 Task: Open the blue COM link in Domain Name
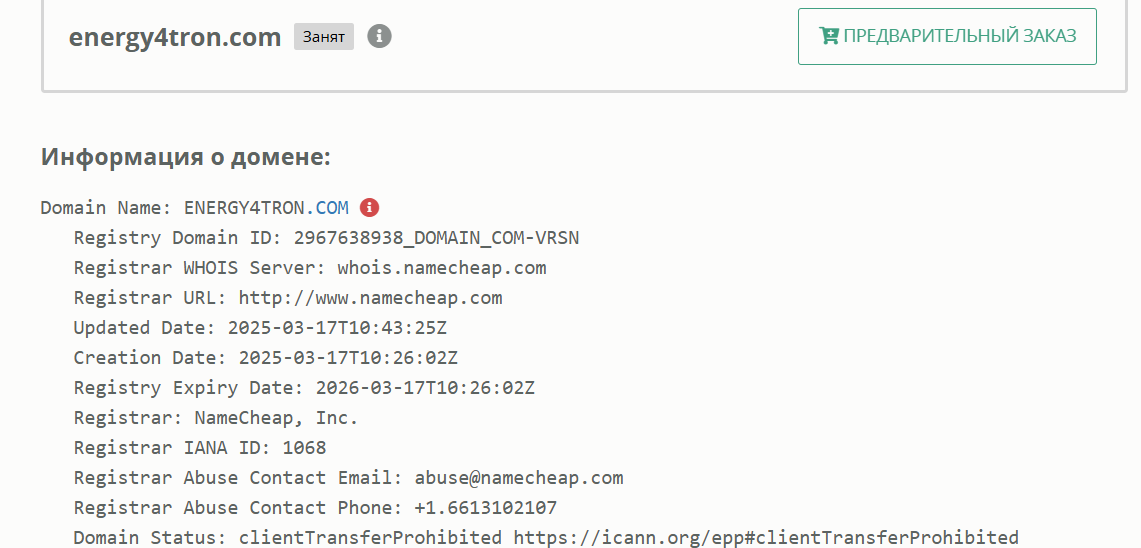[x=332, y=208]
